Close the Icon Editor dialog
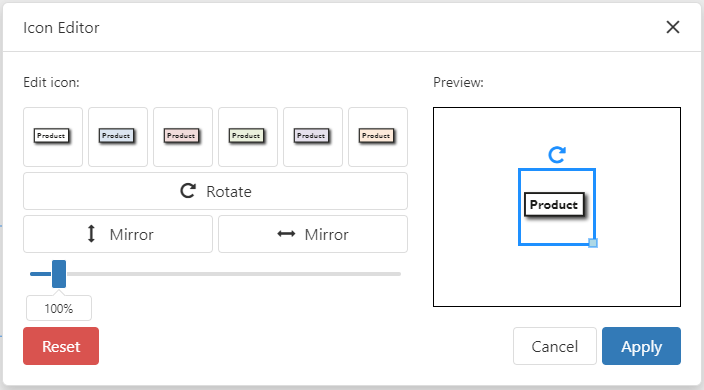This screenshot has height=390, width=704. coord(673,27)
